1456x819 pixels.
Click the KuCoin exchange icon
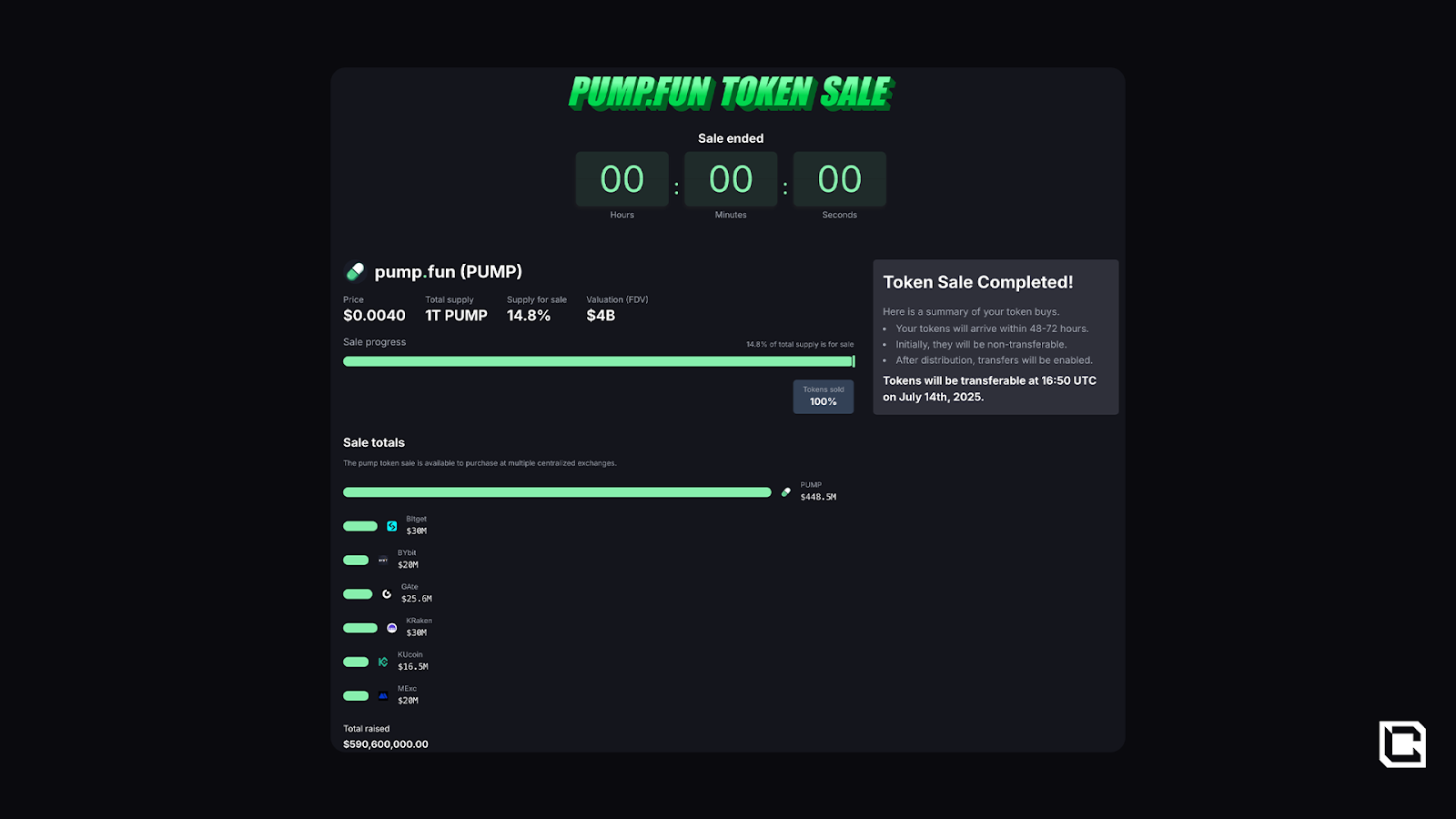point(383,662)
